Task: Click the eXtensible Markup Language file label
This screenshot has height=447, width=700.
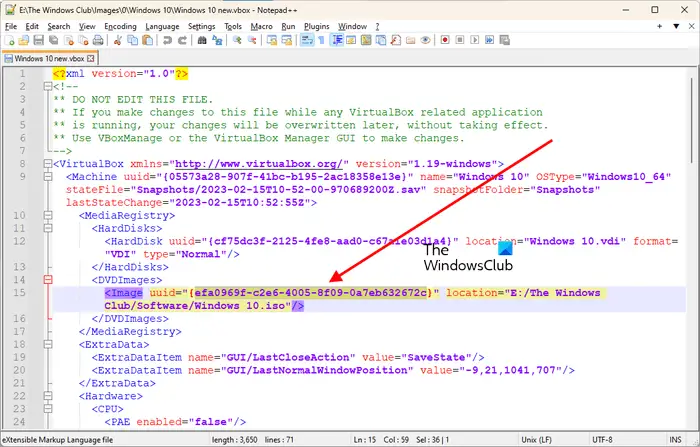Action: (58, 440)
